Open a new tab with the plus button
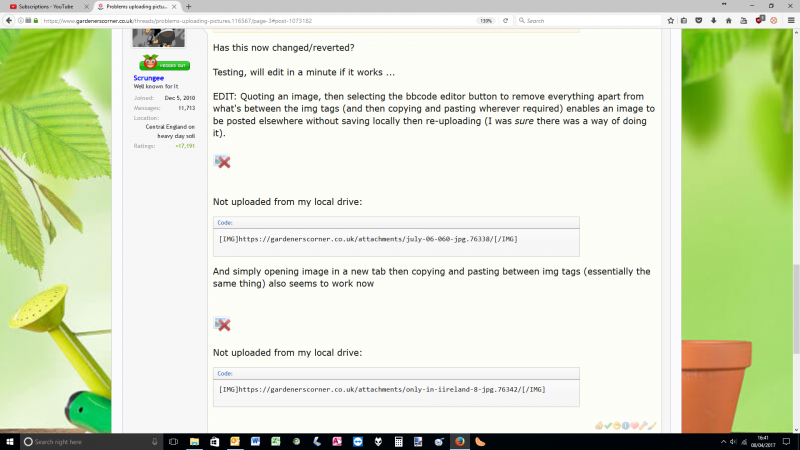Viewport: 800px width, 450px height. (188, 6)
